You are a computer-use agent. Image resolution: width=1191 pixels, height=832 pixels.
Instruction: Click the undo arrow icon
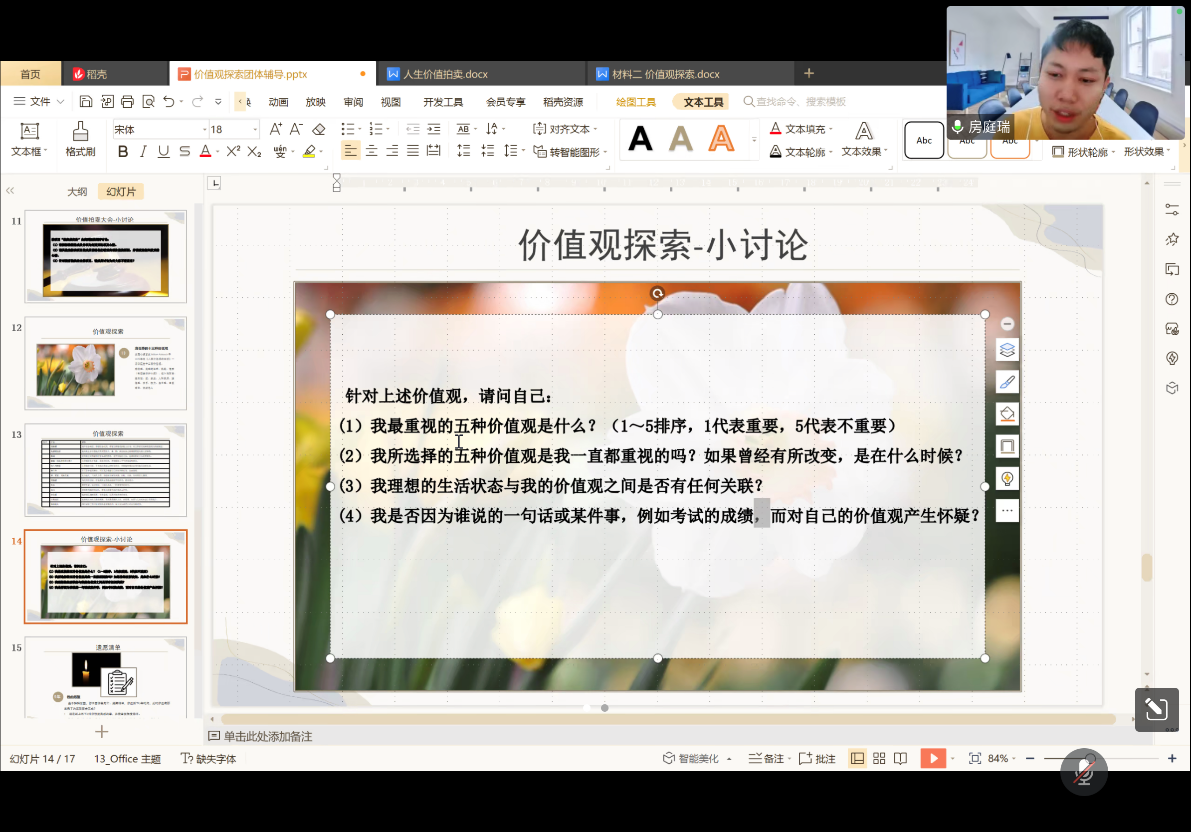pos(169,101)
